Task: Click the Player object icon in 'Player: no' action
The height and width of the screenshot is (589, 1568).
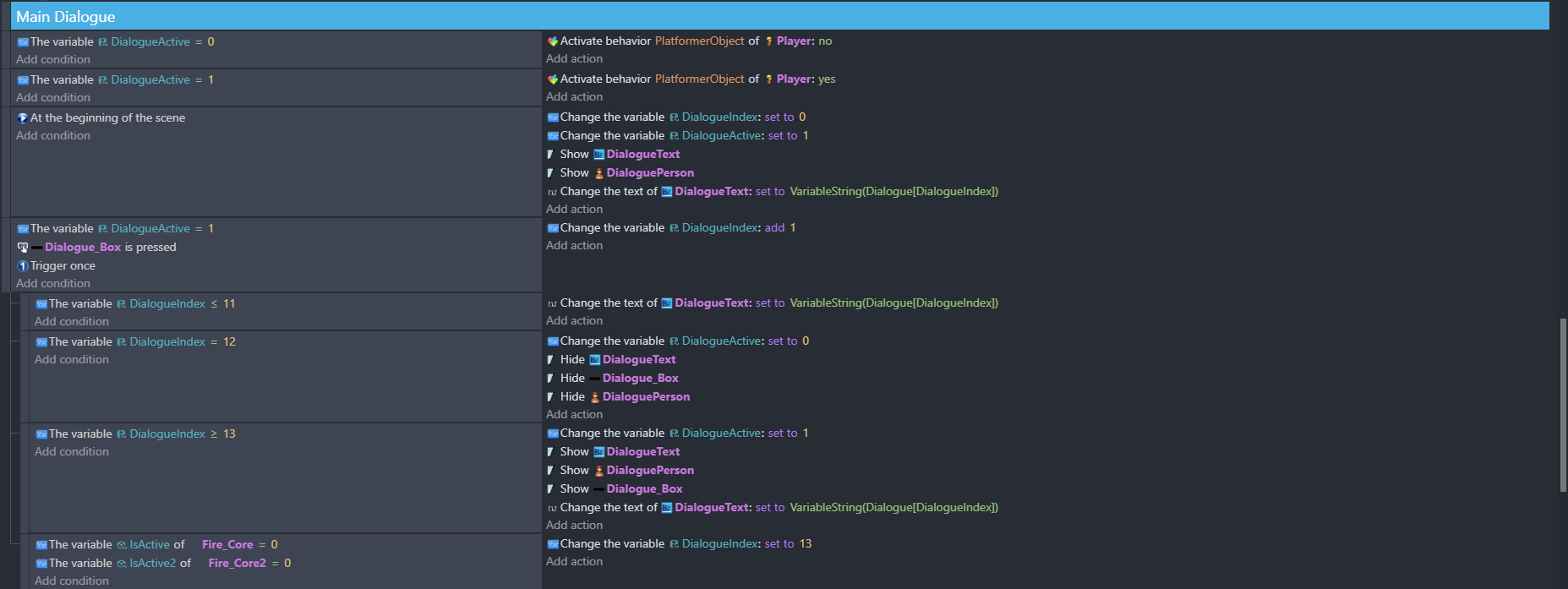Action: click(768, 41)
